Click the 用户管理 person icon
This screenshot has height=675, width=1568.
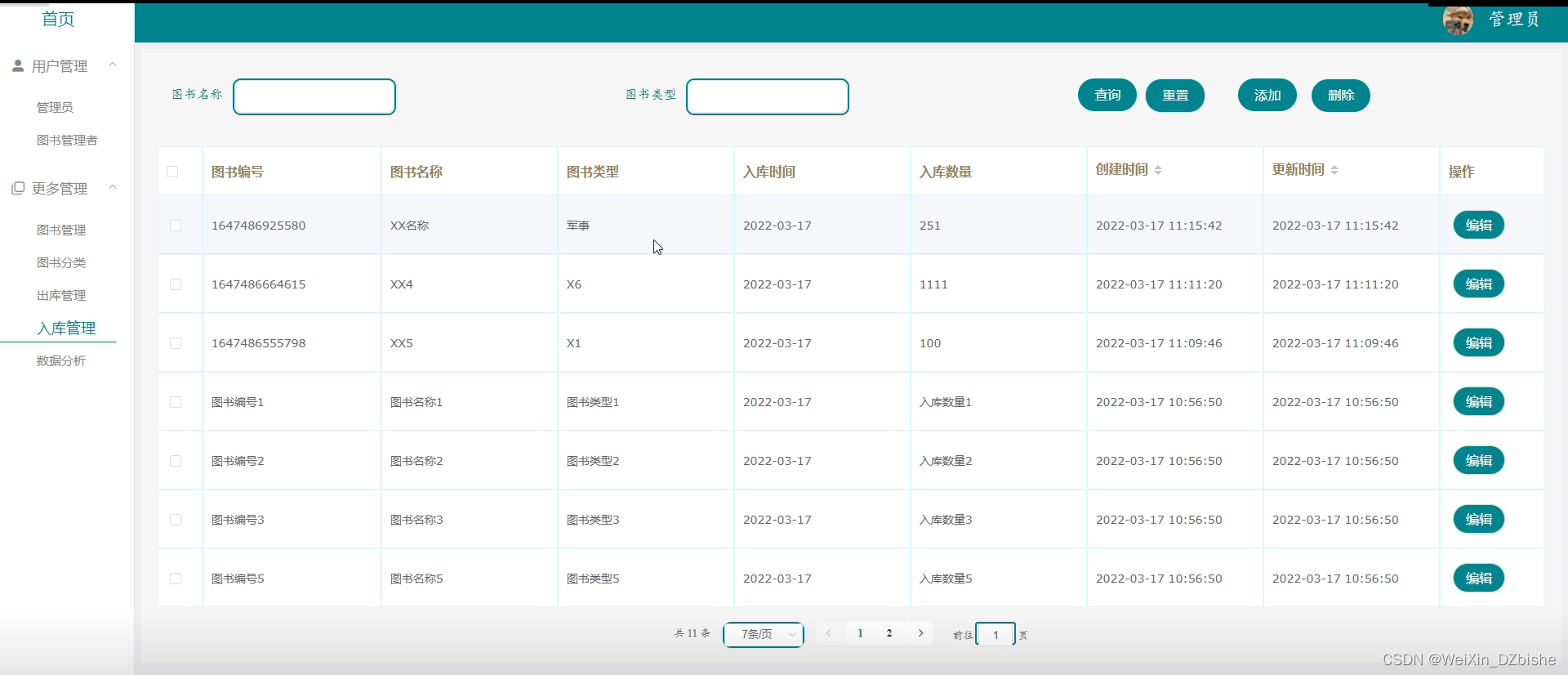point(18,66)
